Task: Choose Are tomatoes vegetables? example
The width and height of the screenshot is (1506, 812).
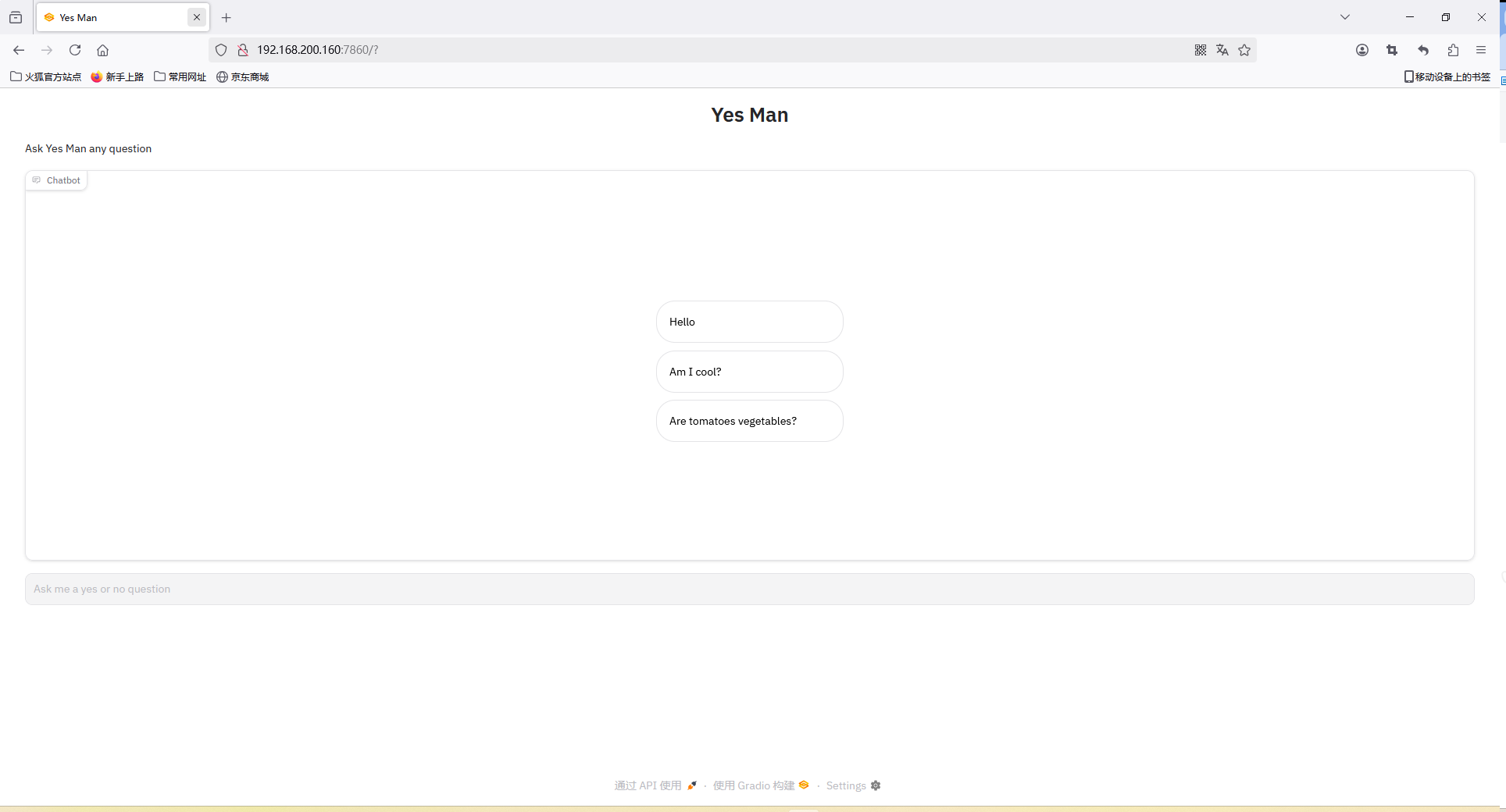Action: (x=750, y=421)
